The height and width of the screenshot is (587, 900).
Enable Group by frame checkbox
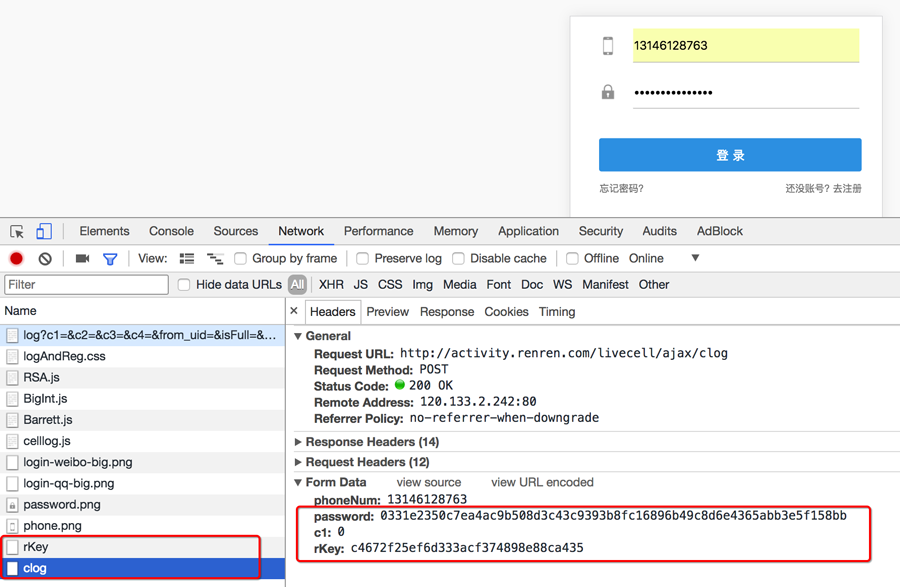(240, 259)
